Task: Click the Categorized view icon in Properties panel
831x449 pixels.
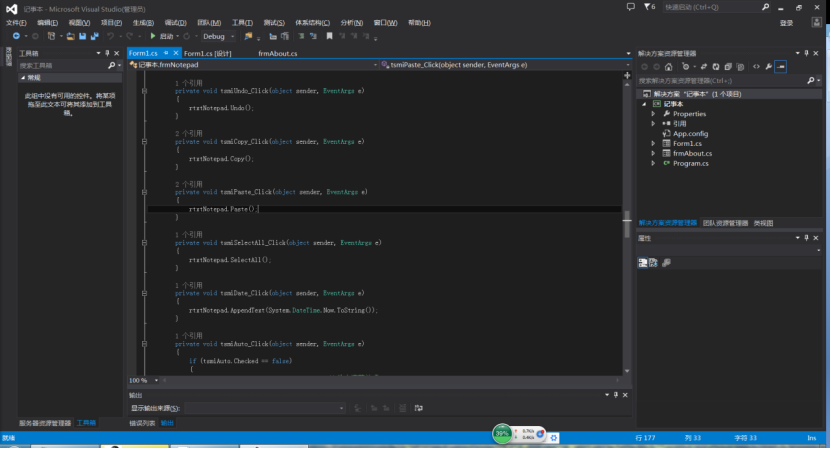Action: tap(642, 262)
